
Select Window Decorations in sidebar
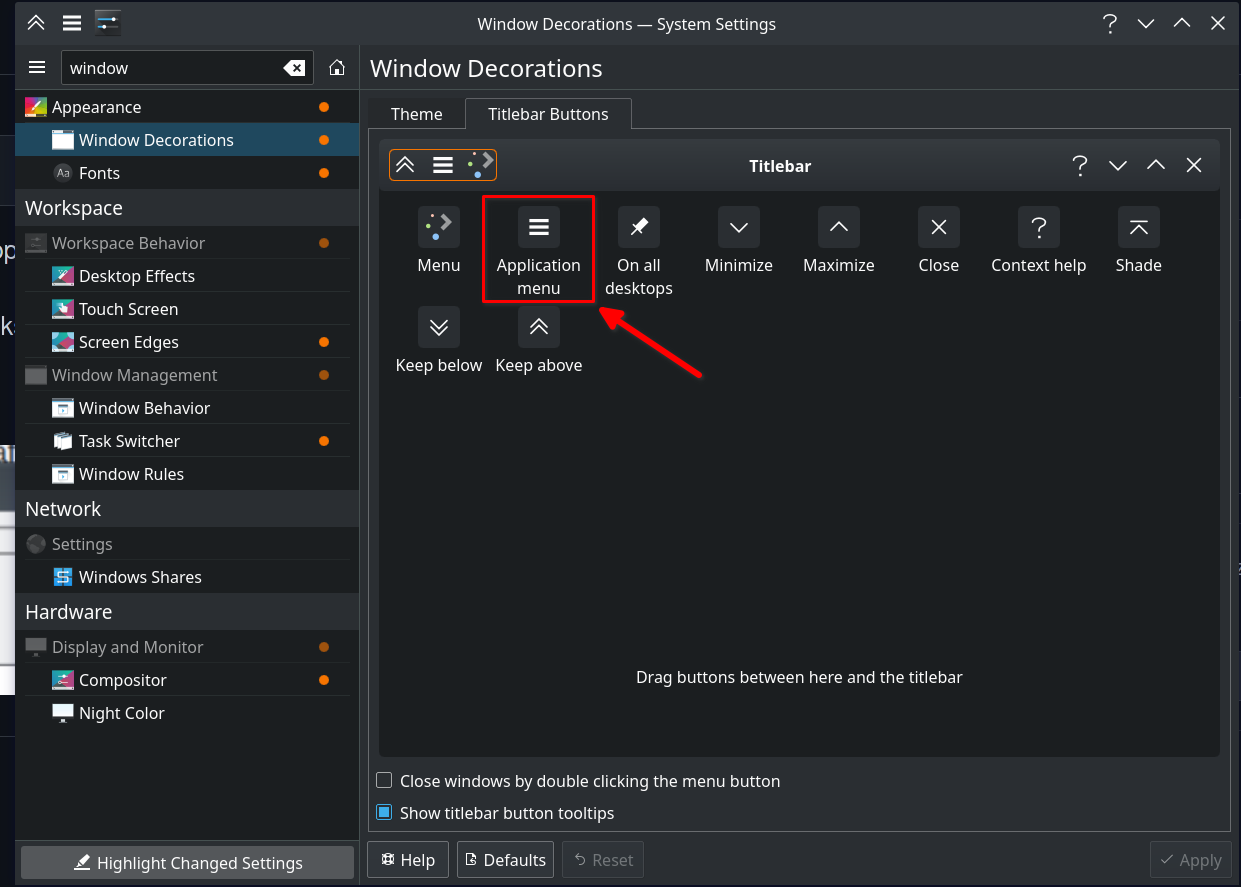point(187,140)
